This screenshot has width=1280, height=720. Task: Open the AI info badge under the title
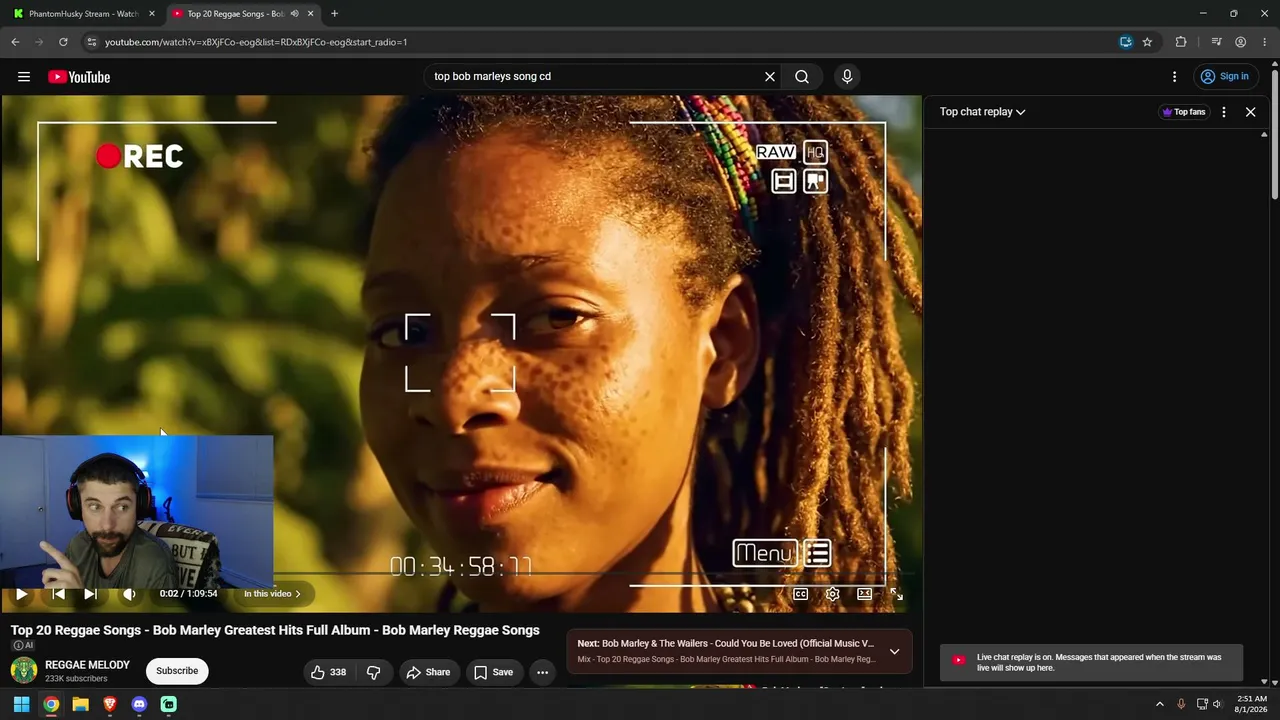pyautogui.click(x=23, y=645)
